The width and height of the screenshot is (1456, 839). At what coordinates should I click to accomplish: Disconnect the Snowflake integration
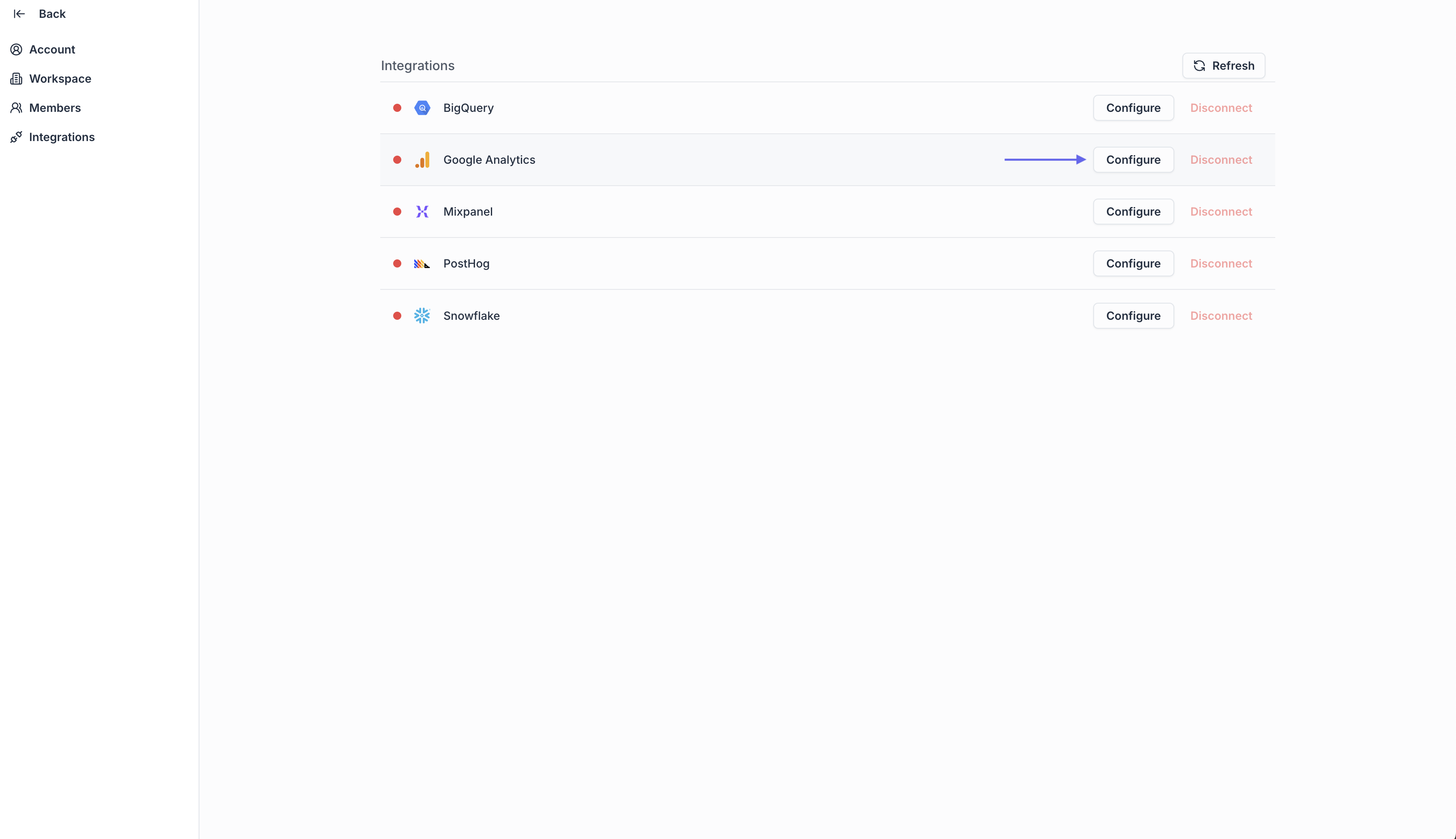pos(1221,315)
